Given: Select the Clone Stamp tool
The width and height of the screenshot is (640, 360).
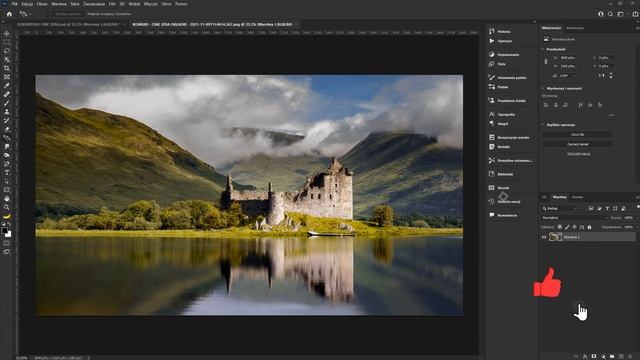Looking at the screenshot, I should [7, 111].
